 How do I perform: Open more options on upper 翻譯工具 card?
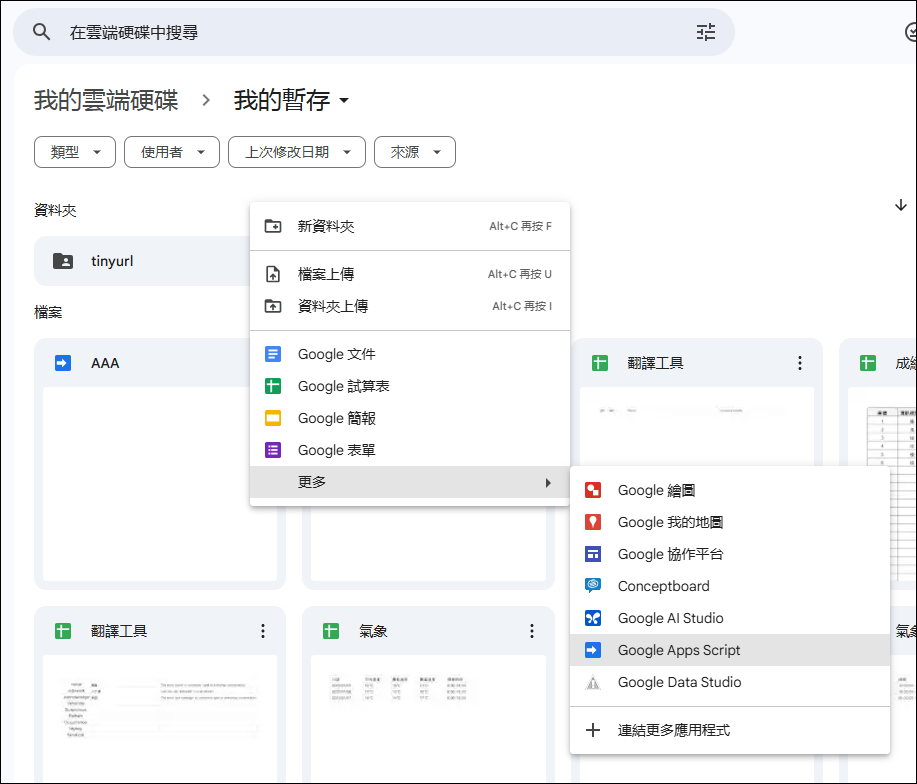pos(799,363)
